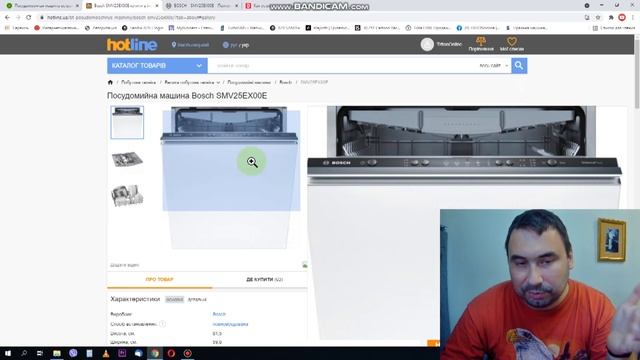Open the Windows Start menu
The height and width of the screenshot is (360, 640).
click(x=8, y=353)
